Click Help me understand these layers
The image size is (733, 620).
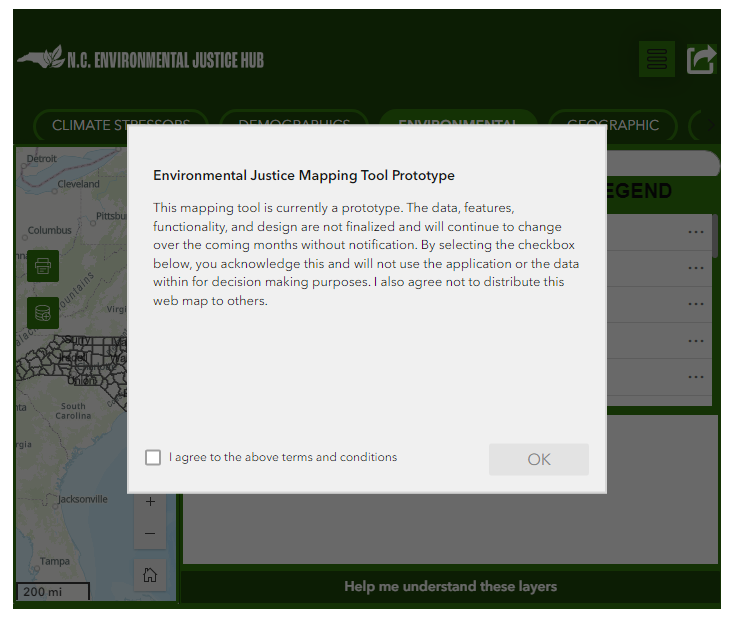click(450, 587)
